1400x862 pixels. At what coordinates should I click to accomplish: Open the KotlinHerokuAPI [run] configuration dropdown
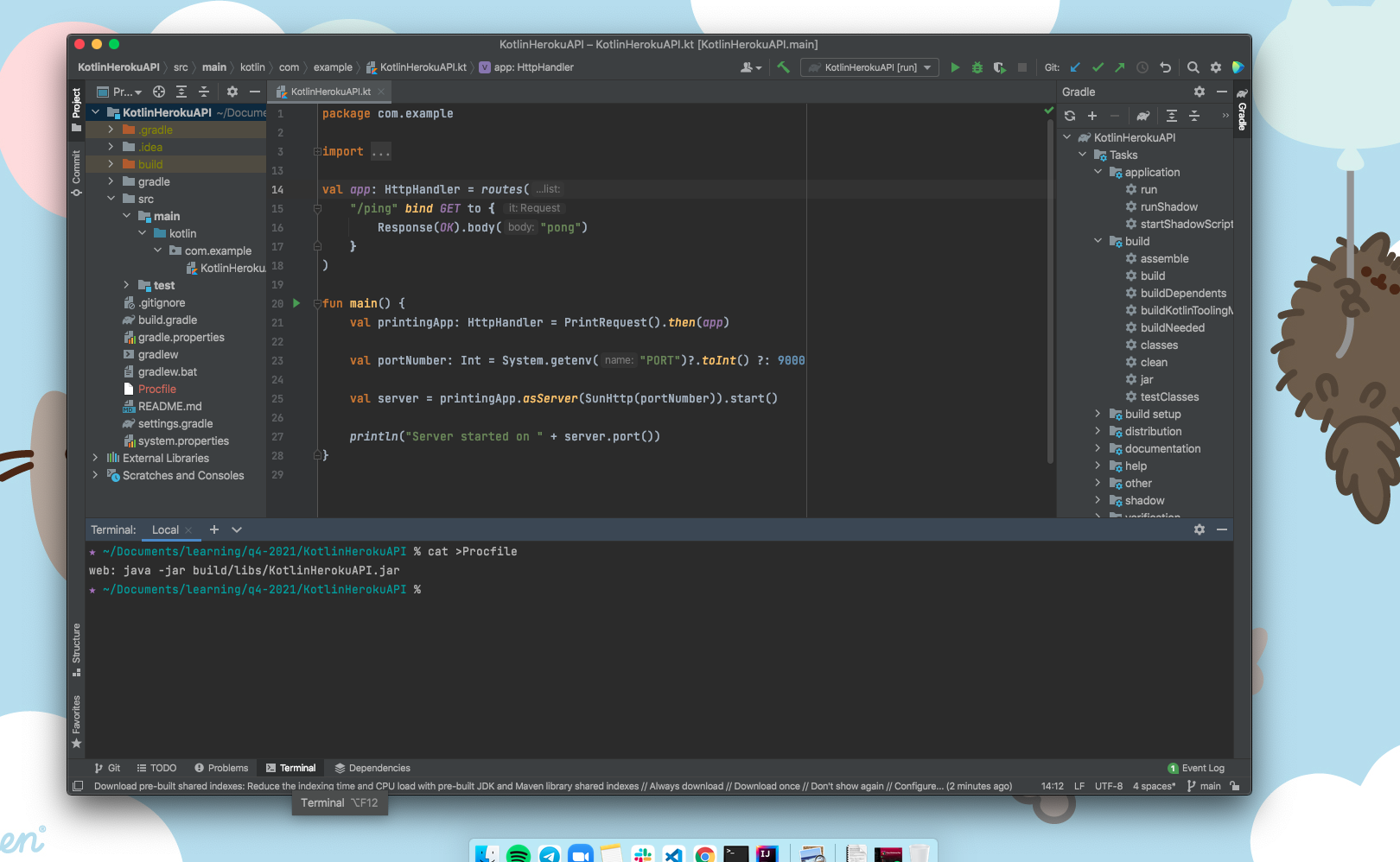[x=869, y=67]
